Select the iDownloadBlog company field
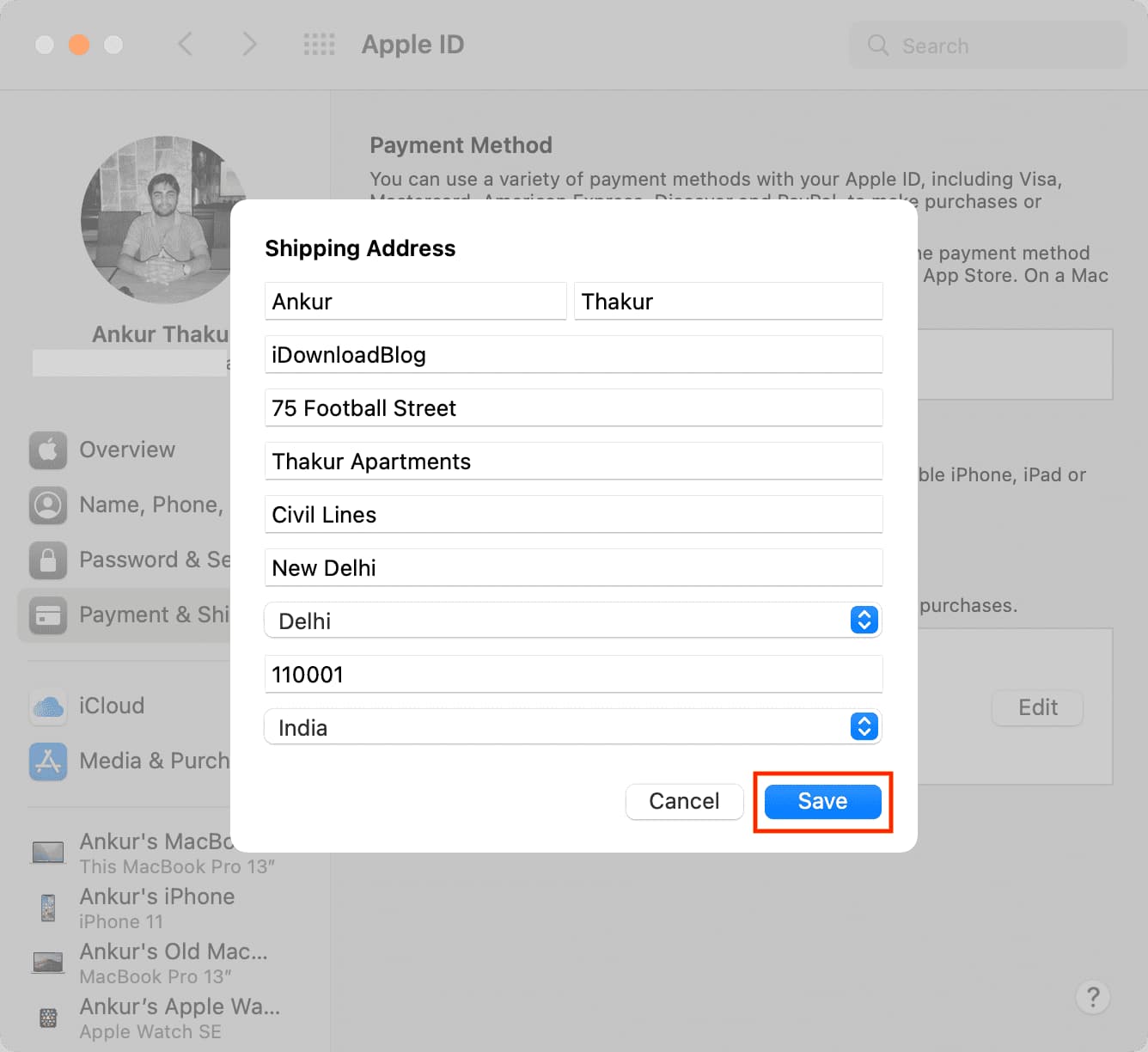This screenshot has width=1148, height=1052. coord(573,355)
